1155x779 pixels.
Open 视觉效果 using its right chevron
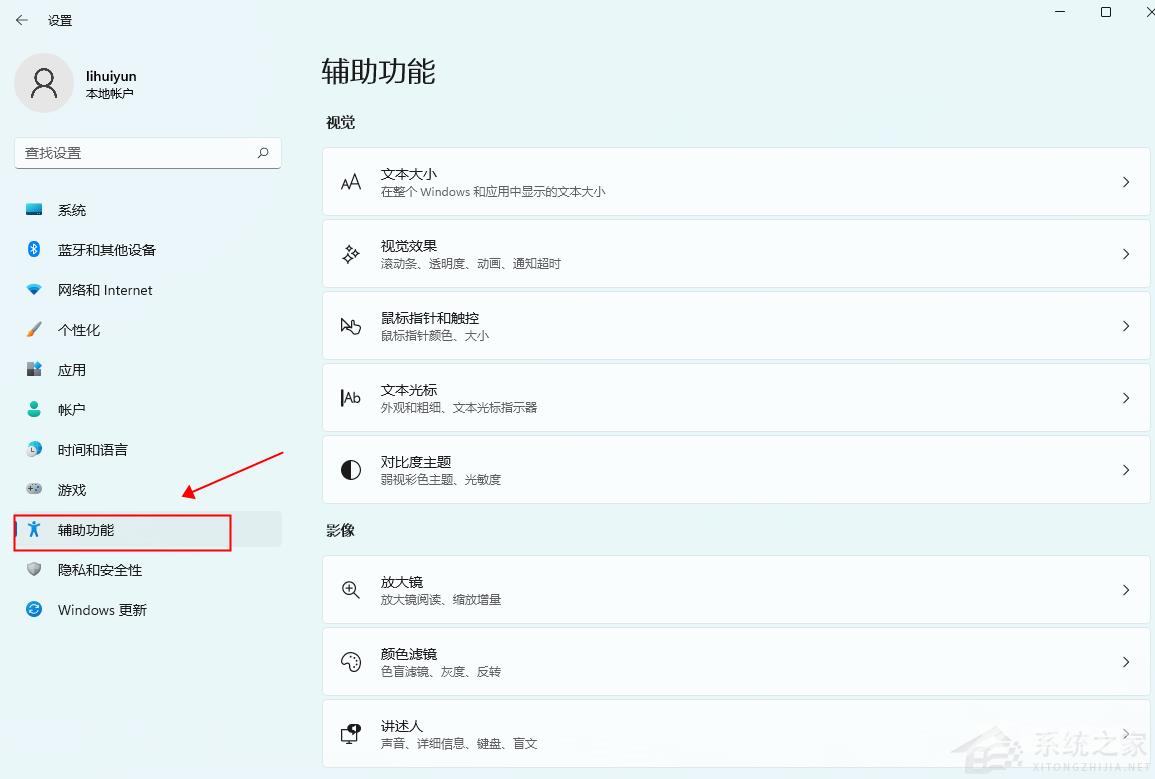(x=1126, y=253)
